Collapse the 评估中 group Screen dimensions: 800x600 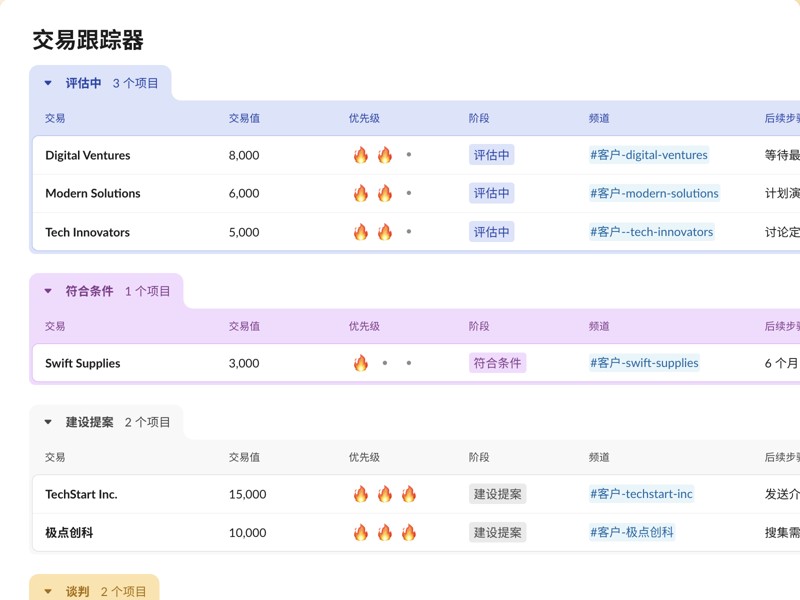click(x=46, y=83)
